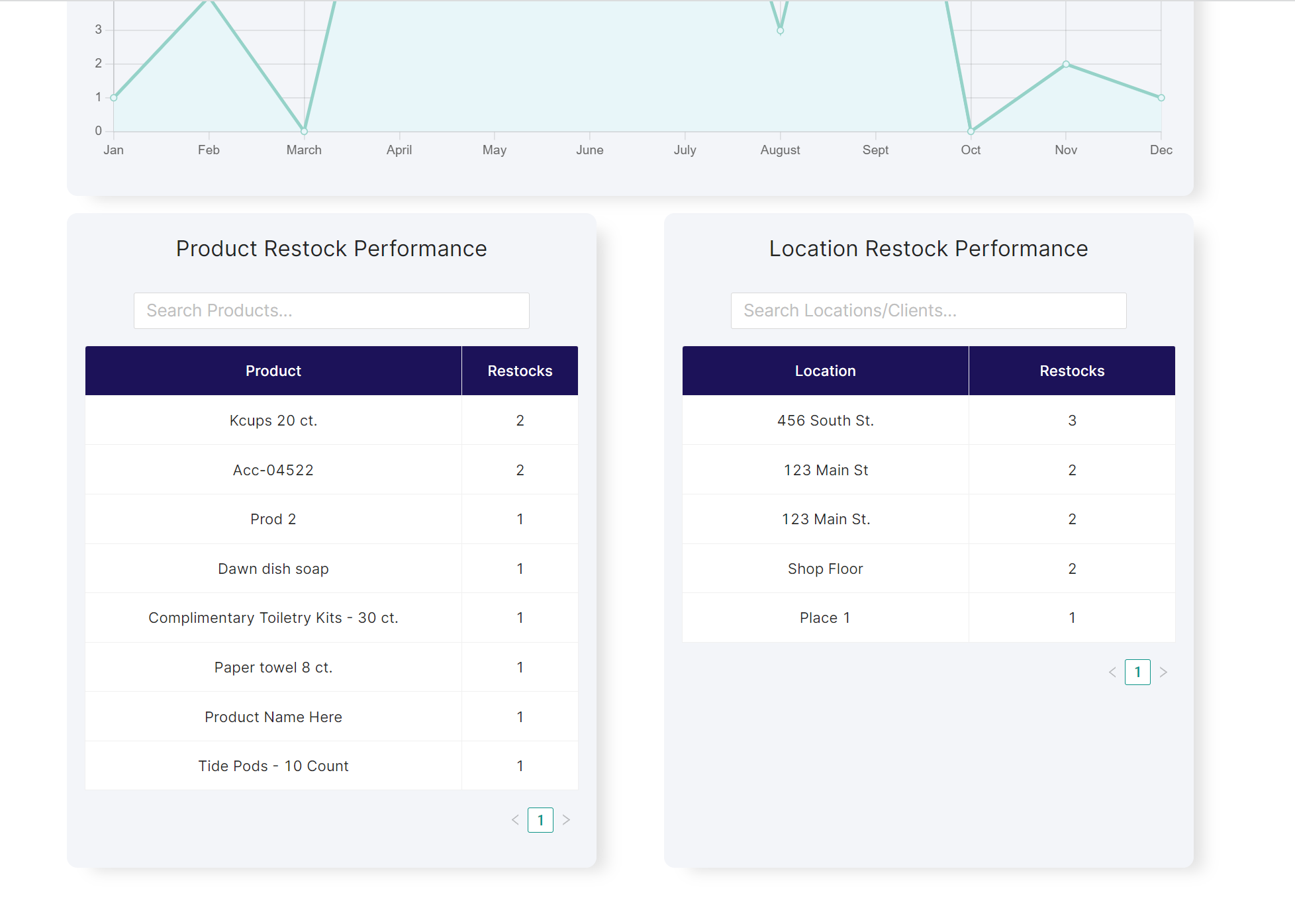Select the 123 Main St location without period
Image resolution: width=1295 pixels, height=924 pixels.
[x=929, y=470]
